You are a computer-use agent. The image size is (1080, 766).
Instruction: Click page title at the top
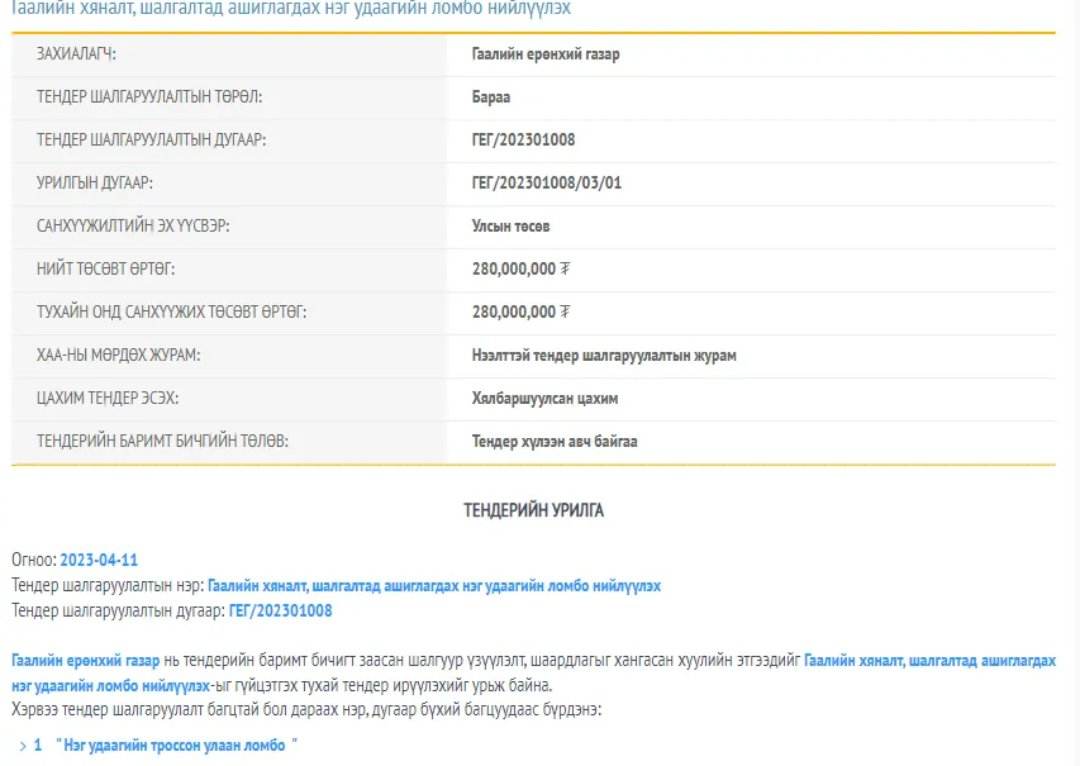coord(291,8)
